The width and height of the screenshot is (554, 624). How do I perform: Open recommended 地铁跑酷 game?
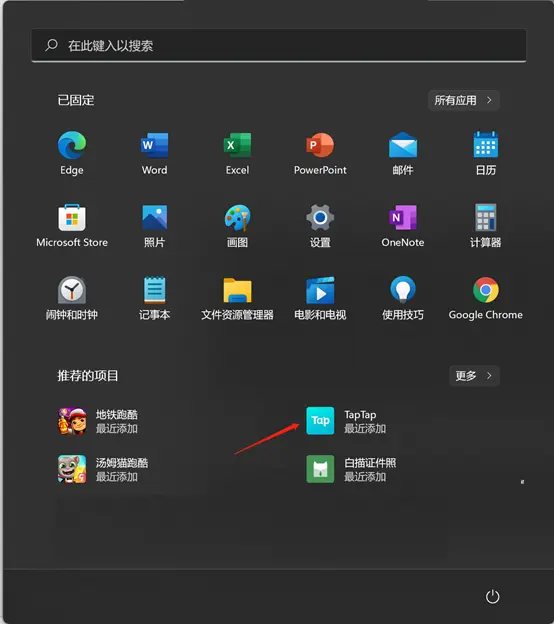tap(98, 421)
